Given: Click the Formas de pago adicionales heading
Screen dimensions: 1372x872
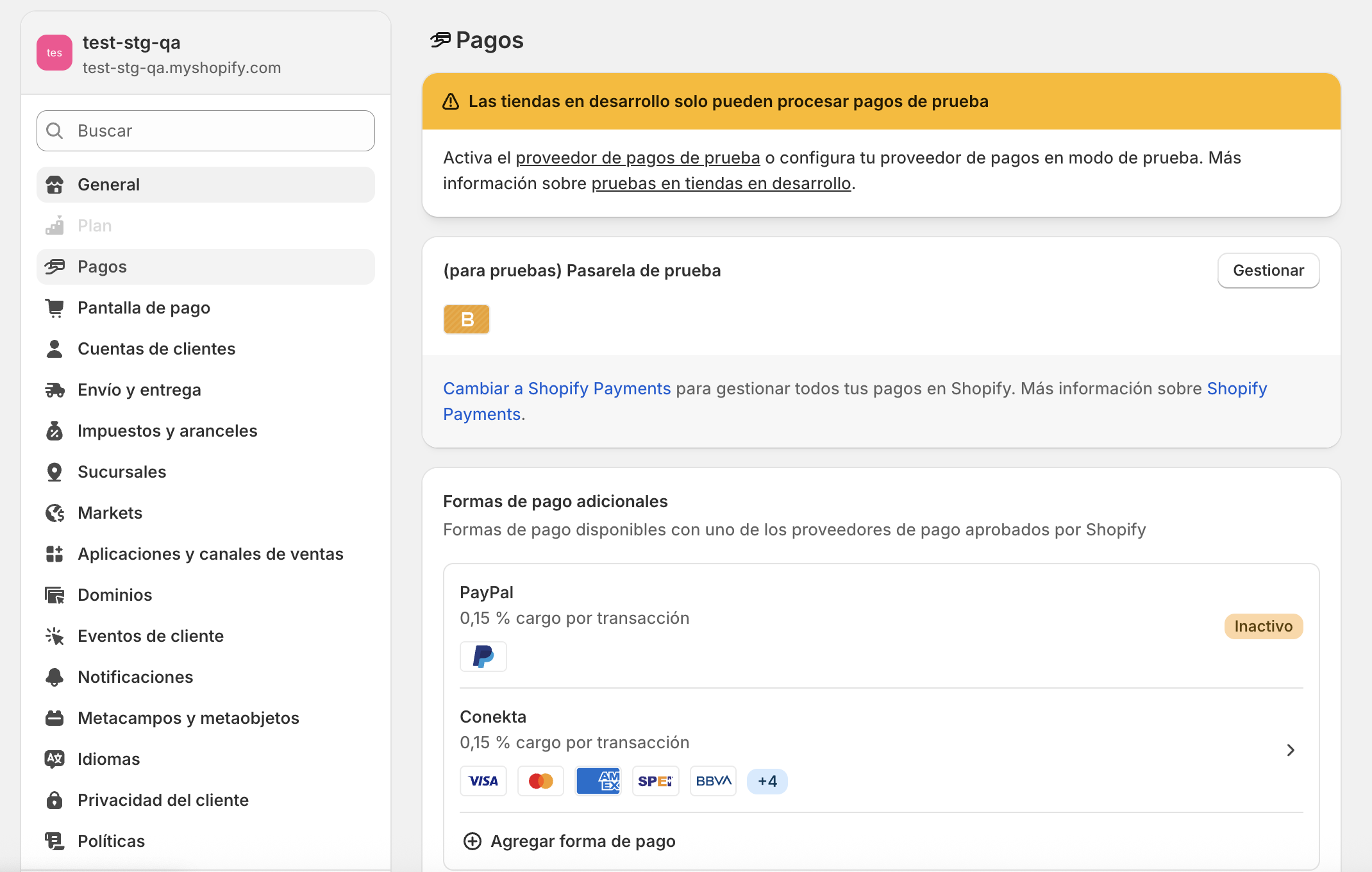Looking at the screenshot, I should click(x=555, y=501).
